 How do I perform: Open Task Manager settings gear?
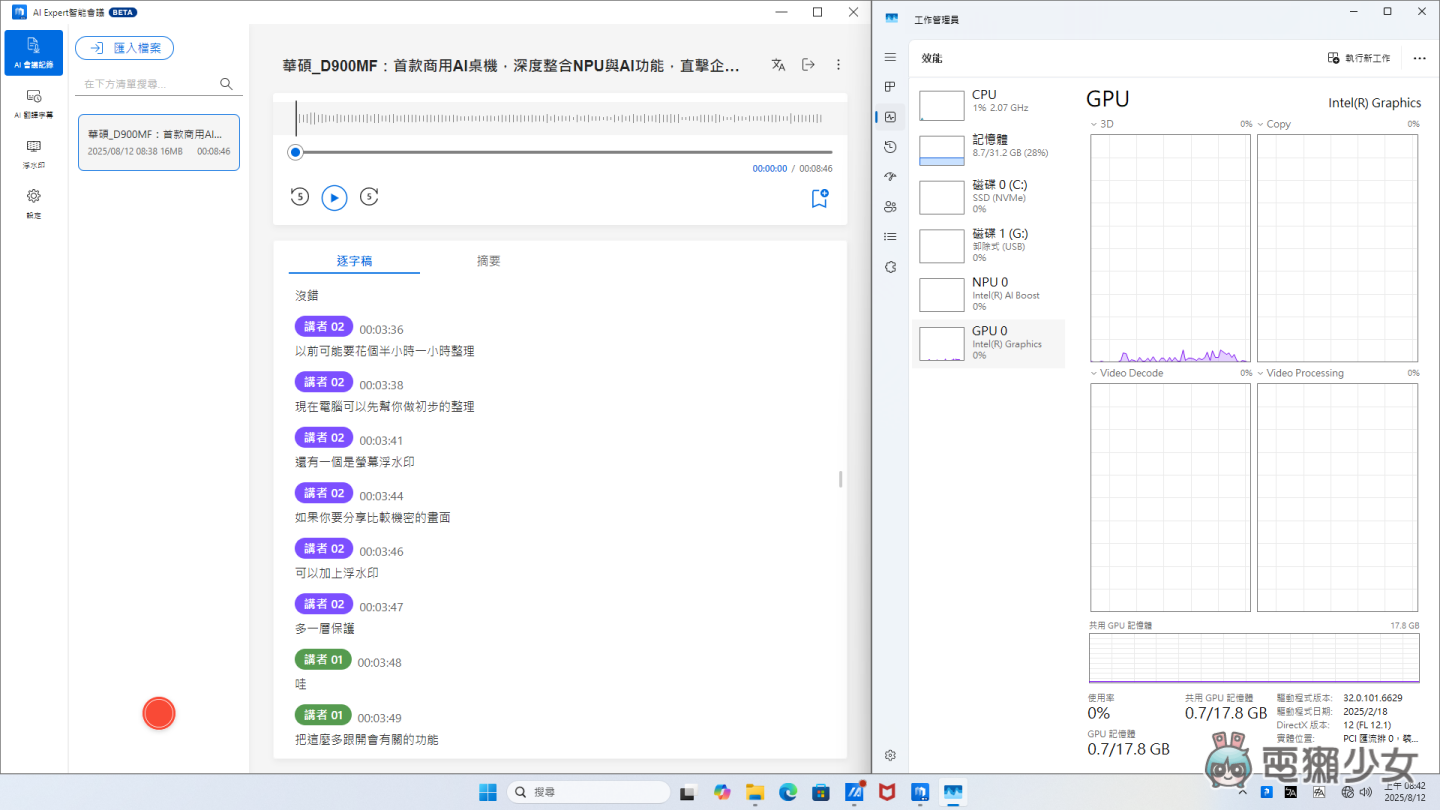click(x=890, y=755)
